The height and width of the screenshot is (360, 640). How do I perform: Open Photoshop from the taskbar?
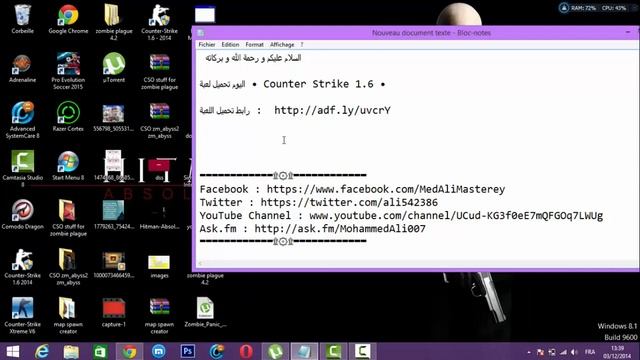187,351
